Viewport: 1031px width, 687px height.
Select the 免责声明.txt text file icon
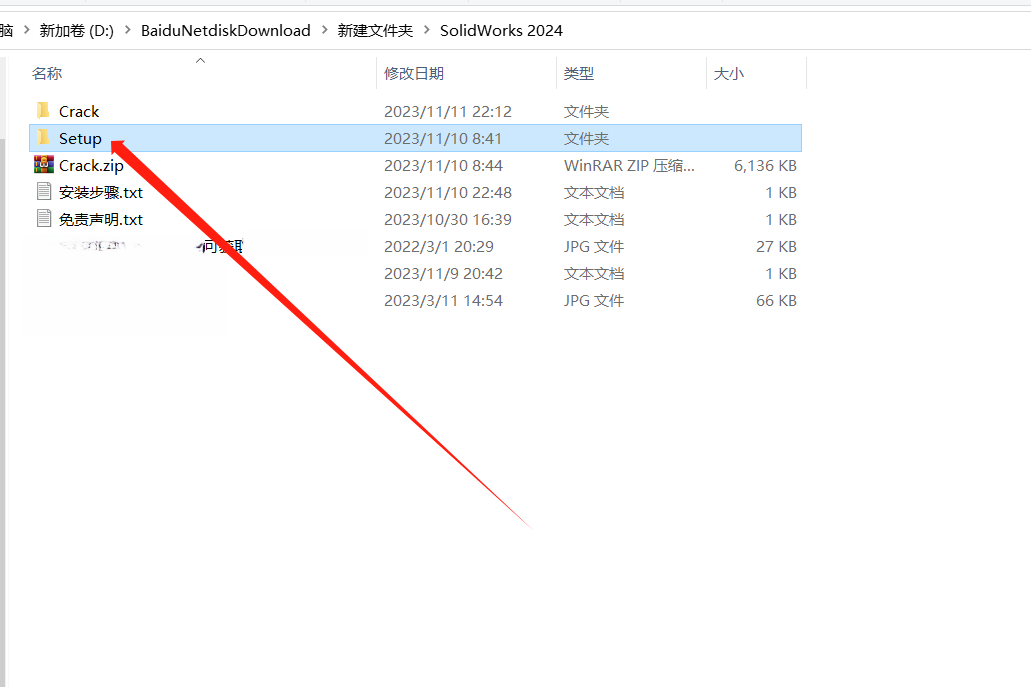point(43,219)
